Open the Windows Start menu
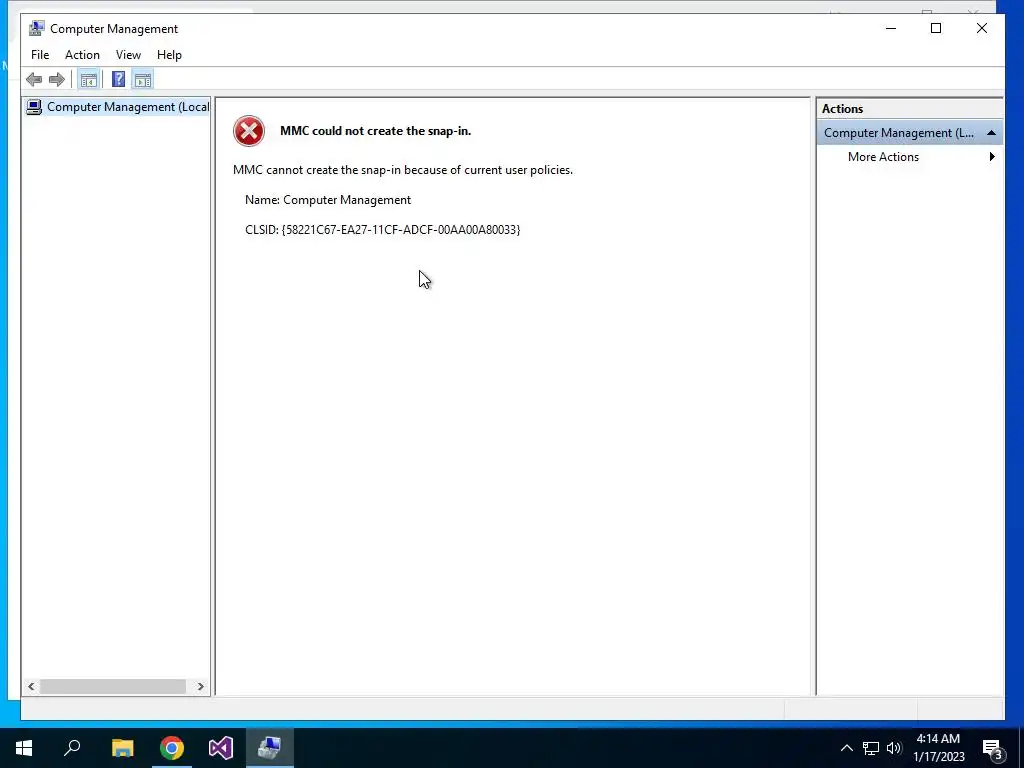This screenshot has width=1024, height=768. pos(24,748)
